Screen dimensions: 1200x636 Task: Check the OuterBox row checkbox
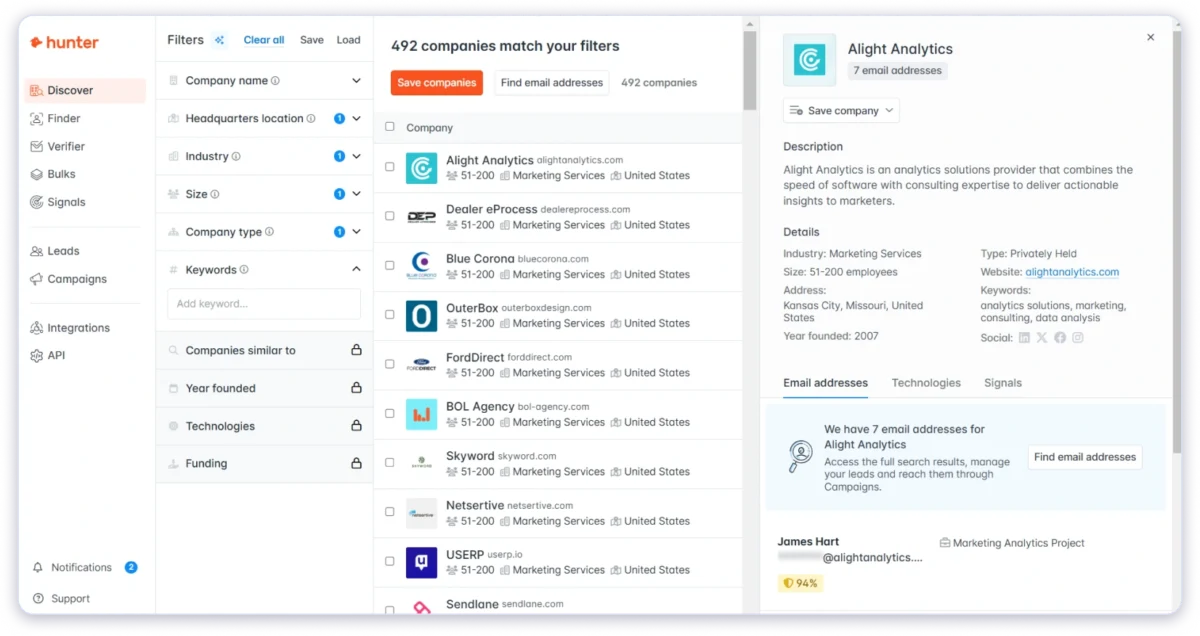pos(390,316)
